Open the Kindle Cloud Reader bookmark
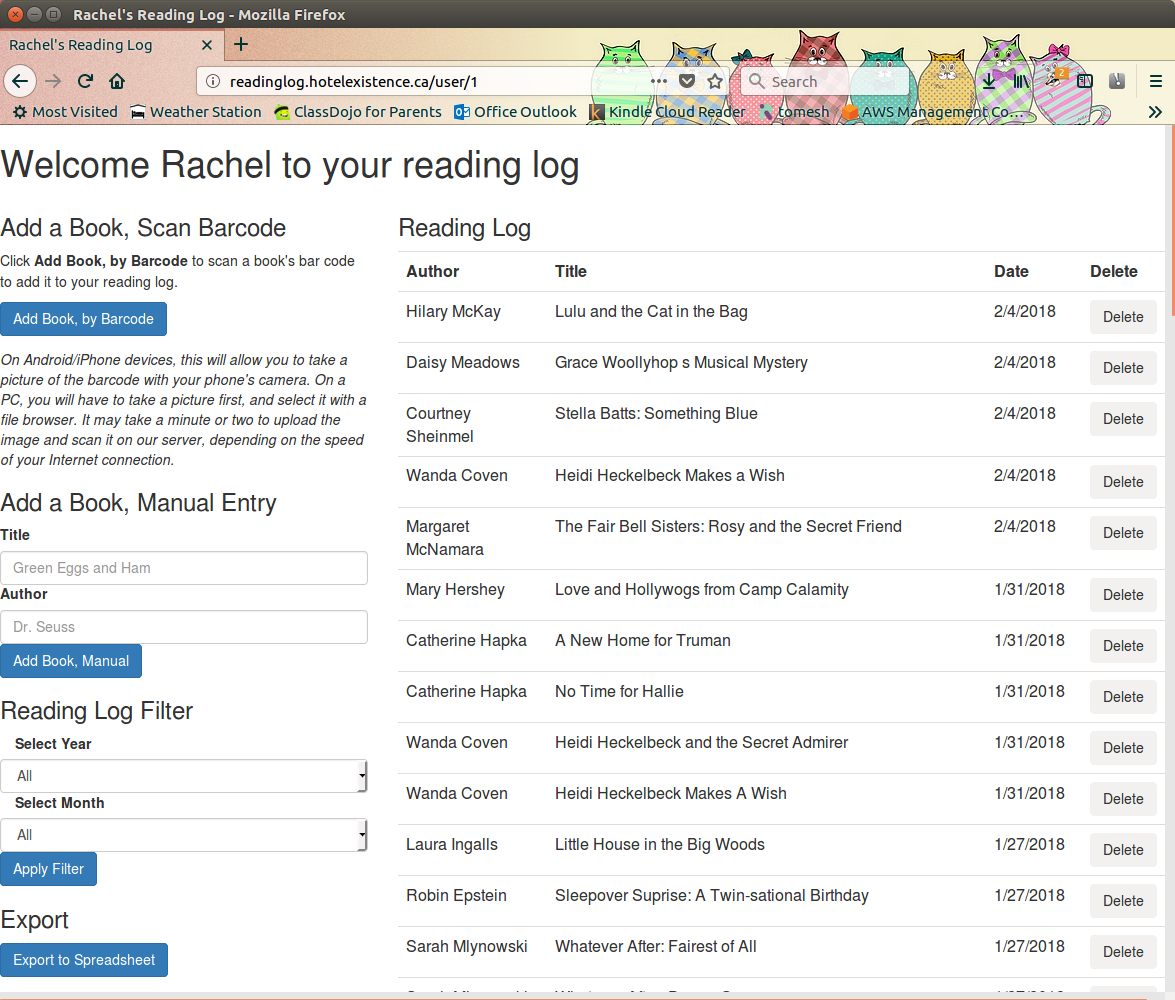The height and width of the screenshot is (1000, 1175). point(667,112)
